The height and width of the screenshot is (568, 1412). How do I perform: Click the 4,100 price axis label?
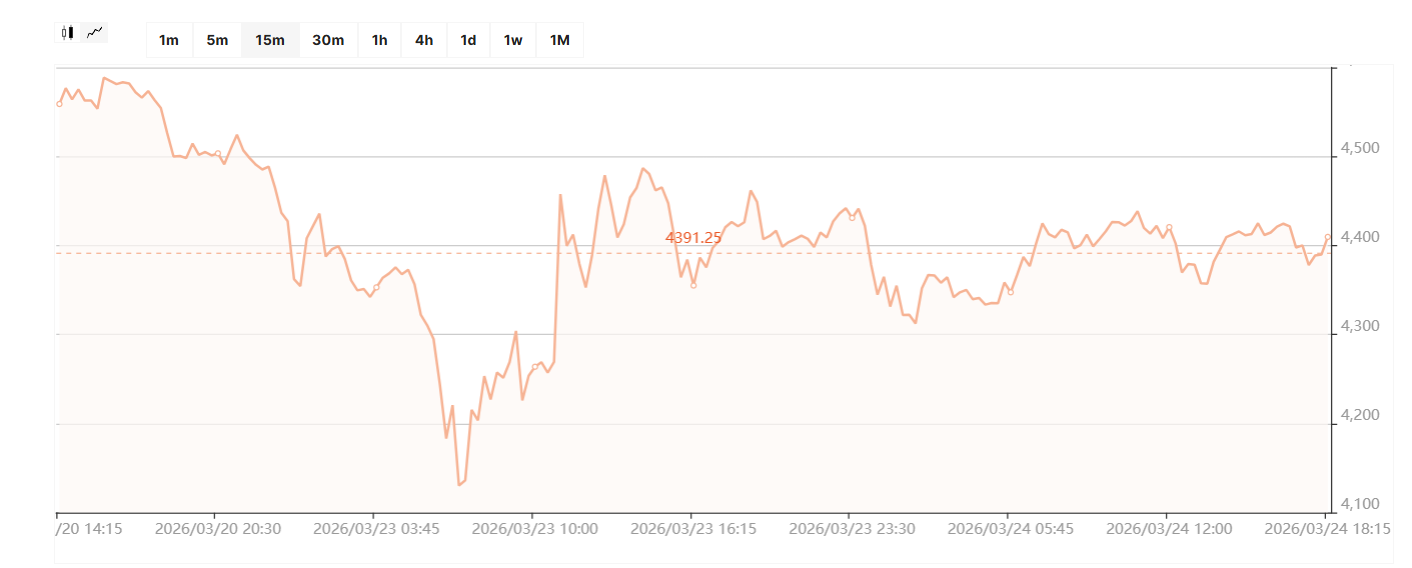1359,504
